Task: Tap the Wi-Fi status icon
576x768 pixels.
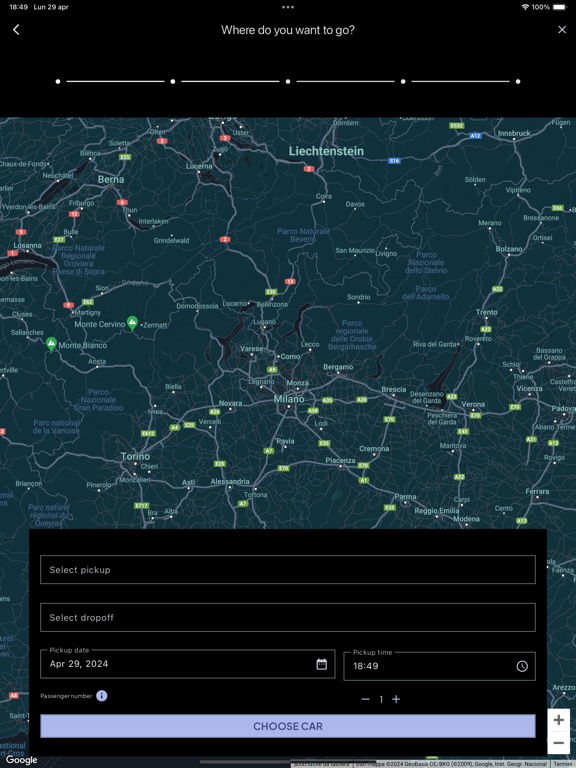Action: (525, 7)
